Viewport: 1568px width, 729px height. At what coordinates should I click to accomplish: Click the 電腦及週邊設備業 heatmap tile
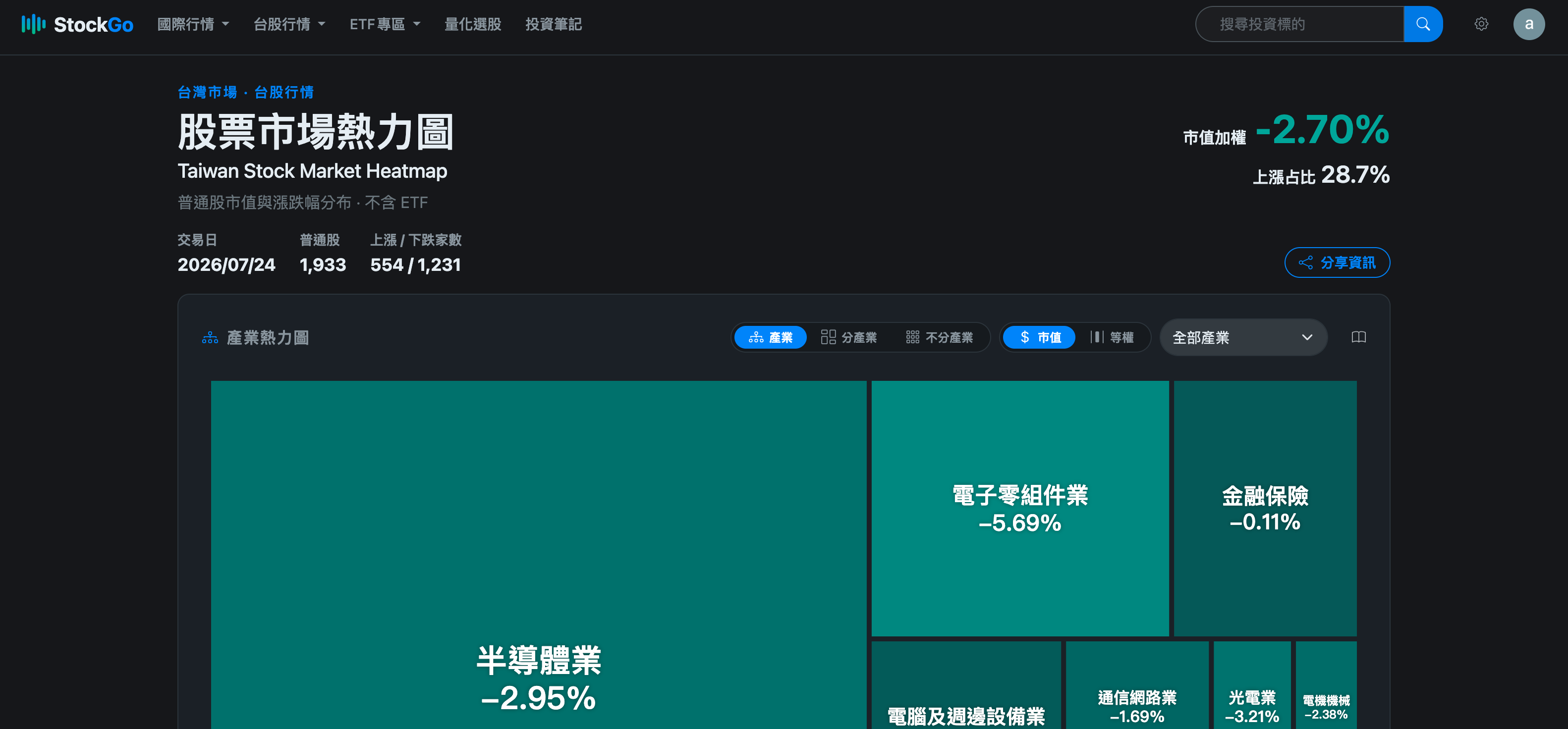click(x=966, y=685)
